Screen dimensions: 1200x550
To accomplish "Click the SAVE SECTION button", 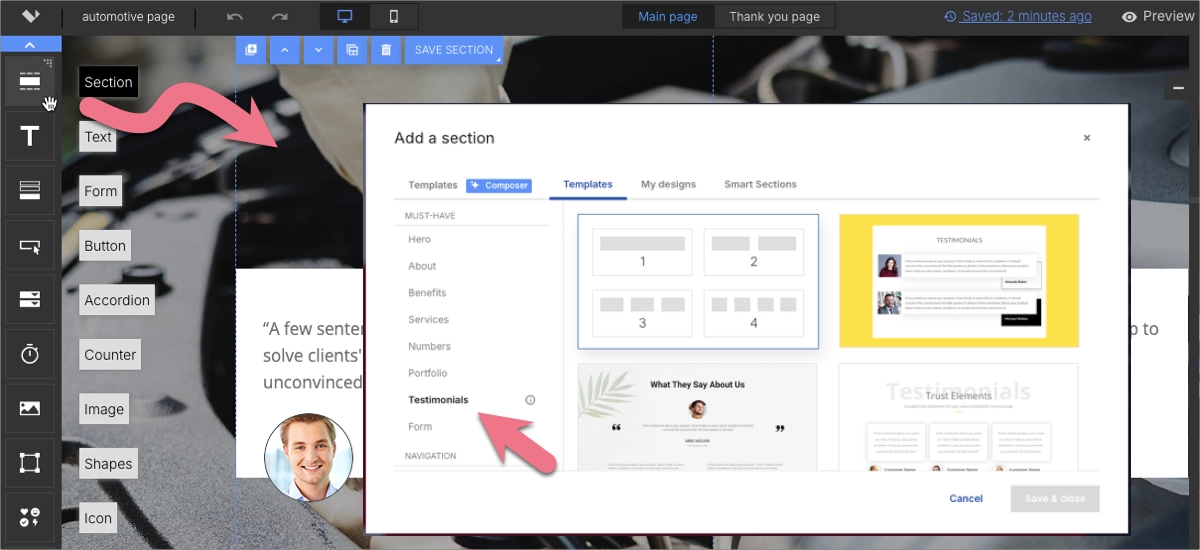I will coord(454,50).
